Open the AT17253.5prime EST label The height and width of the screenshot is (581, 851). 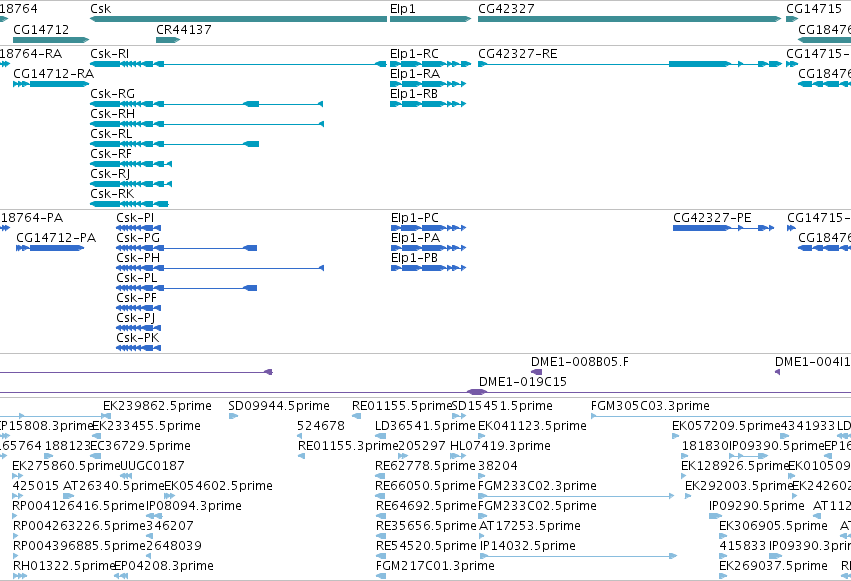pyautogui.click(x=530, y=526)
